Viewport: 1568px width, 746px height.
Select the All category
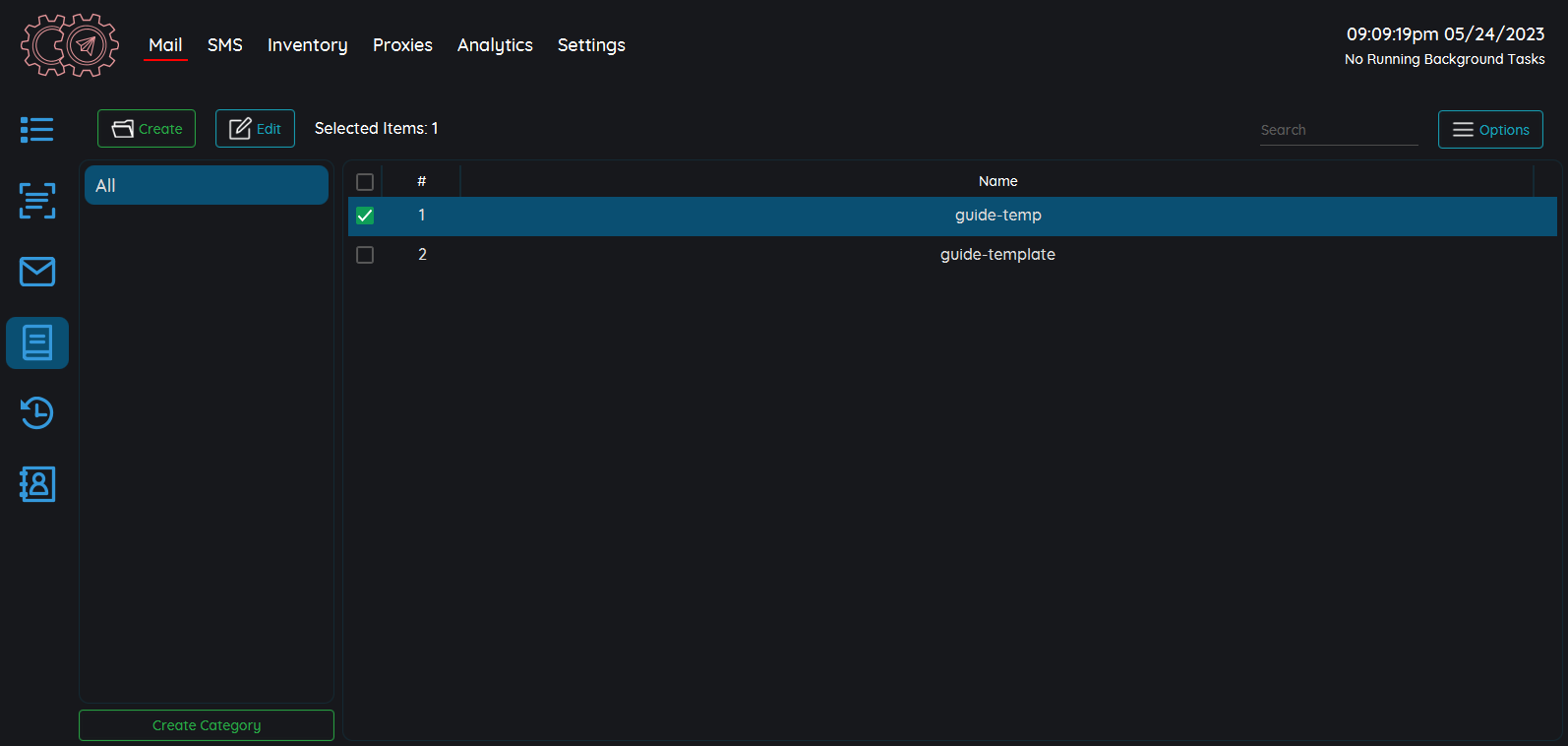pos(207,185)
